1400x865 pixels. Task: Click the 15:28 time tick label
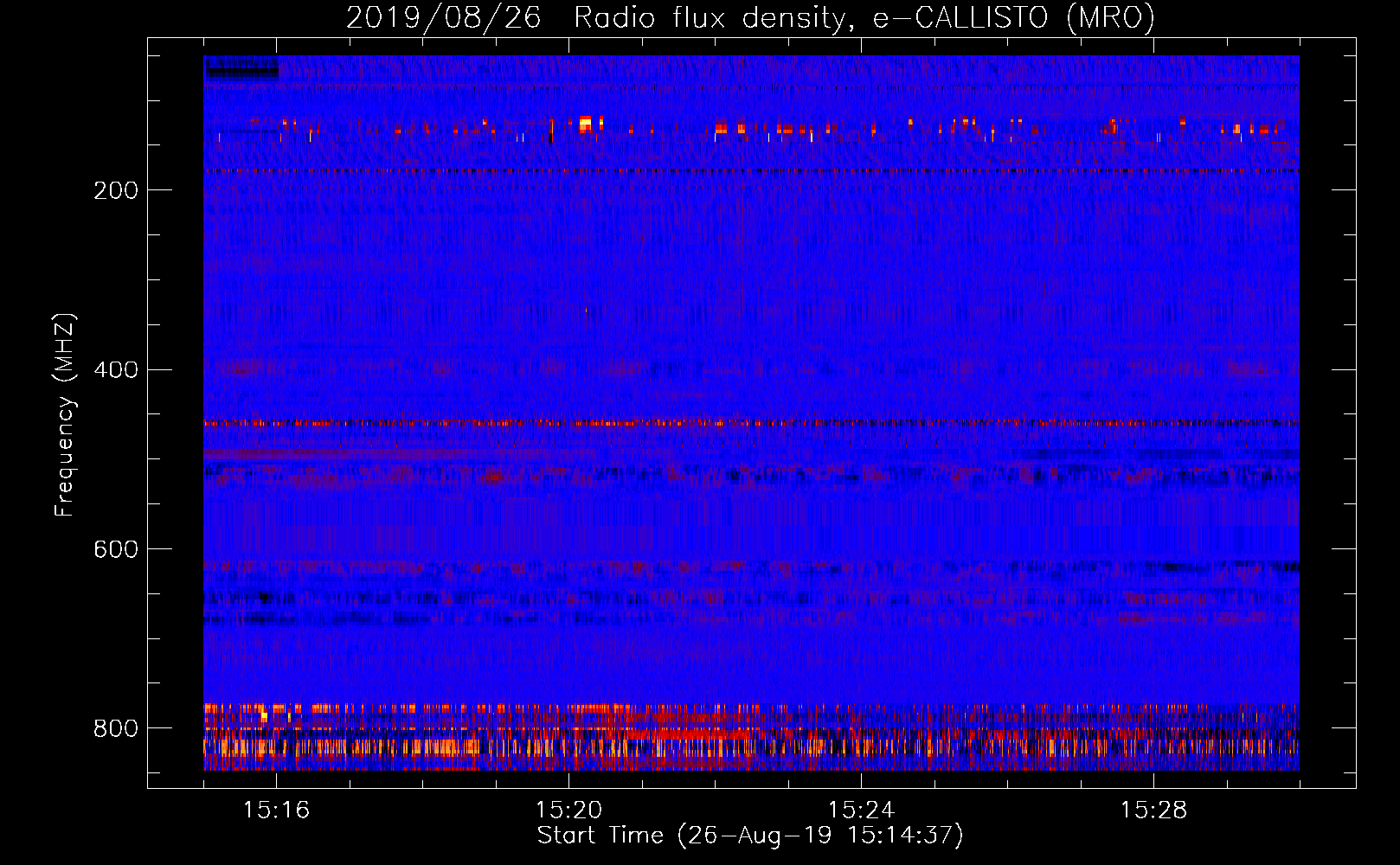pos(1153,810)
